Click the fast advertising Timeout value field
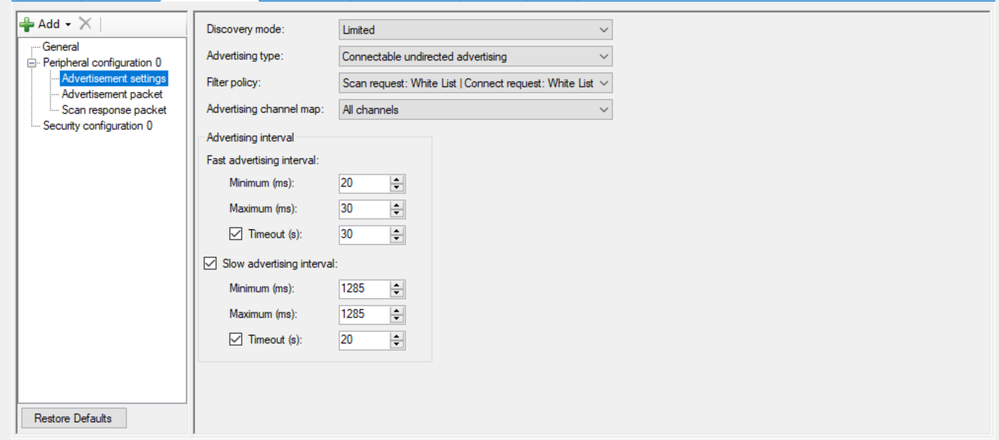This screenshot has height=440, width=999. 364,234
